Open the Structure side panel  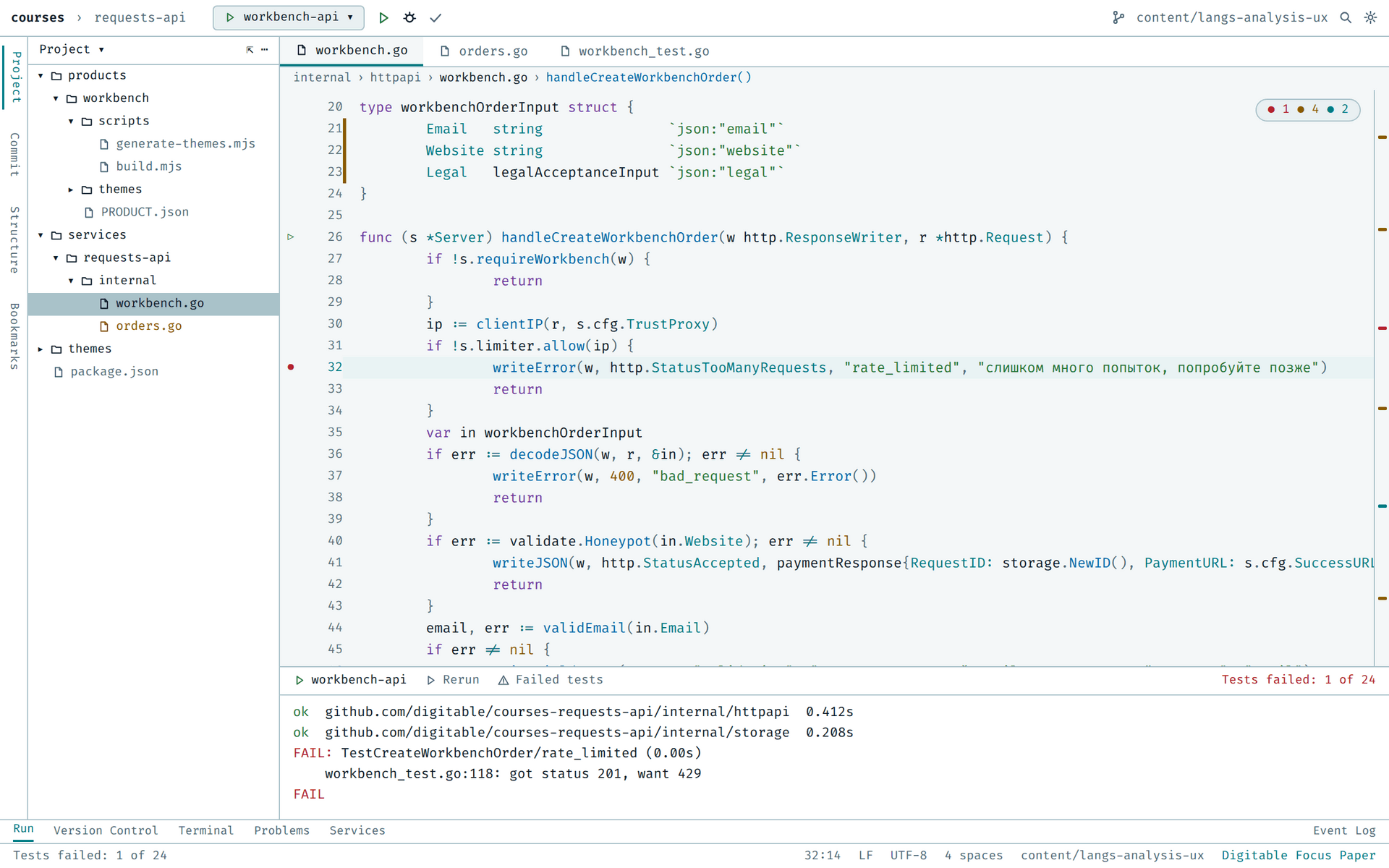point(14,240)
